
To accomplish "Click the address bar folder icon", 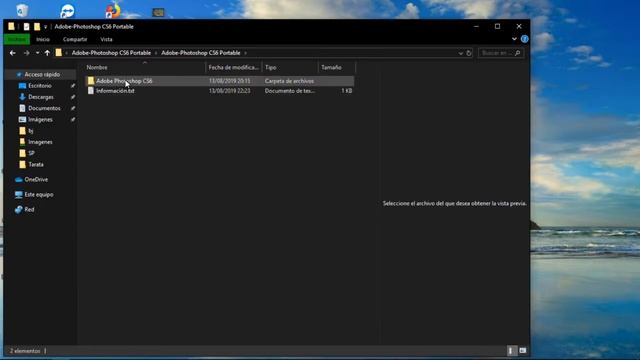I will click(x=59, y=53).
